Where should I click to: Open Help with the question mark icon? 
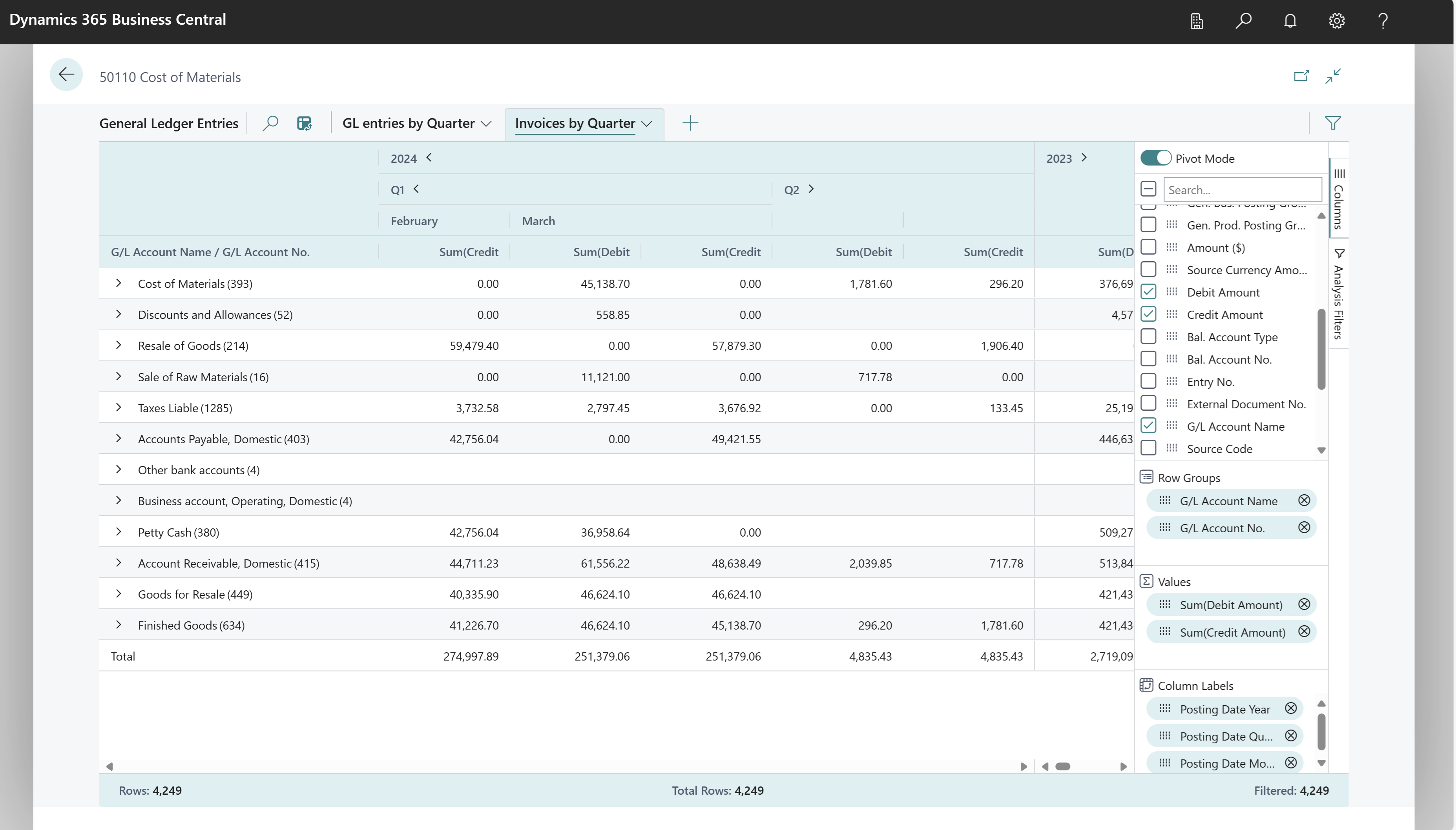click(x=1383, y=21)
